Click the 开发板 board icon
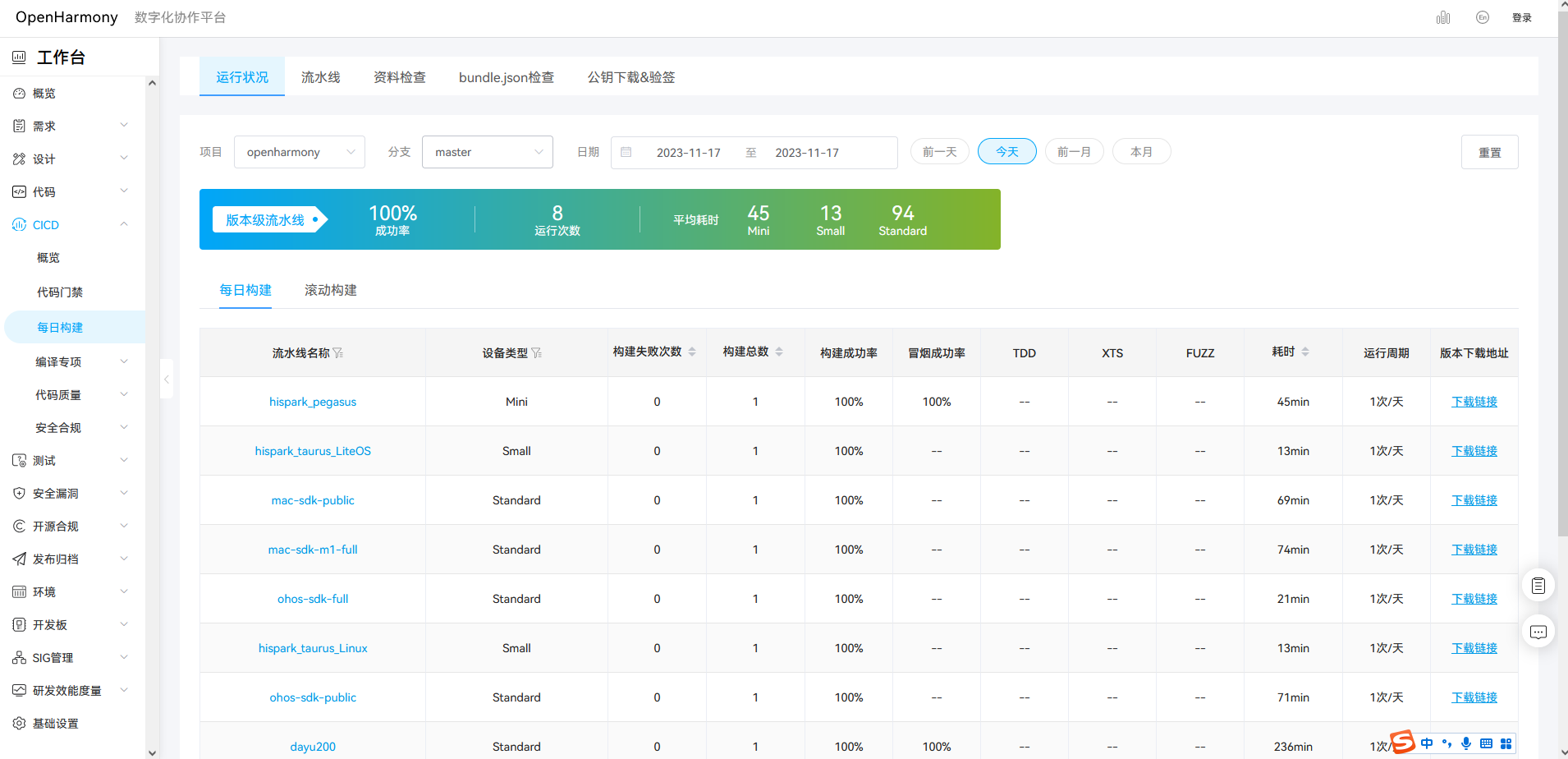1568x759 pixels. point(19,625)
